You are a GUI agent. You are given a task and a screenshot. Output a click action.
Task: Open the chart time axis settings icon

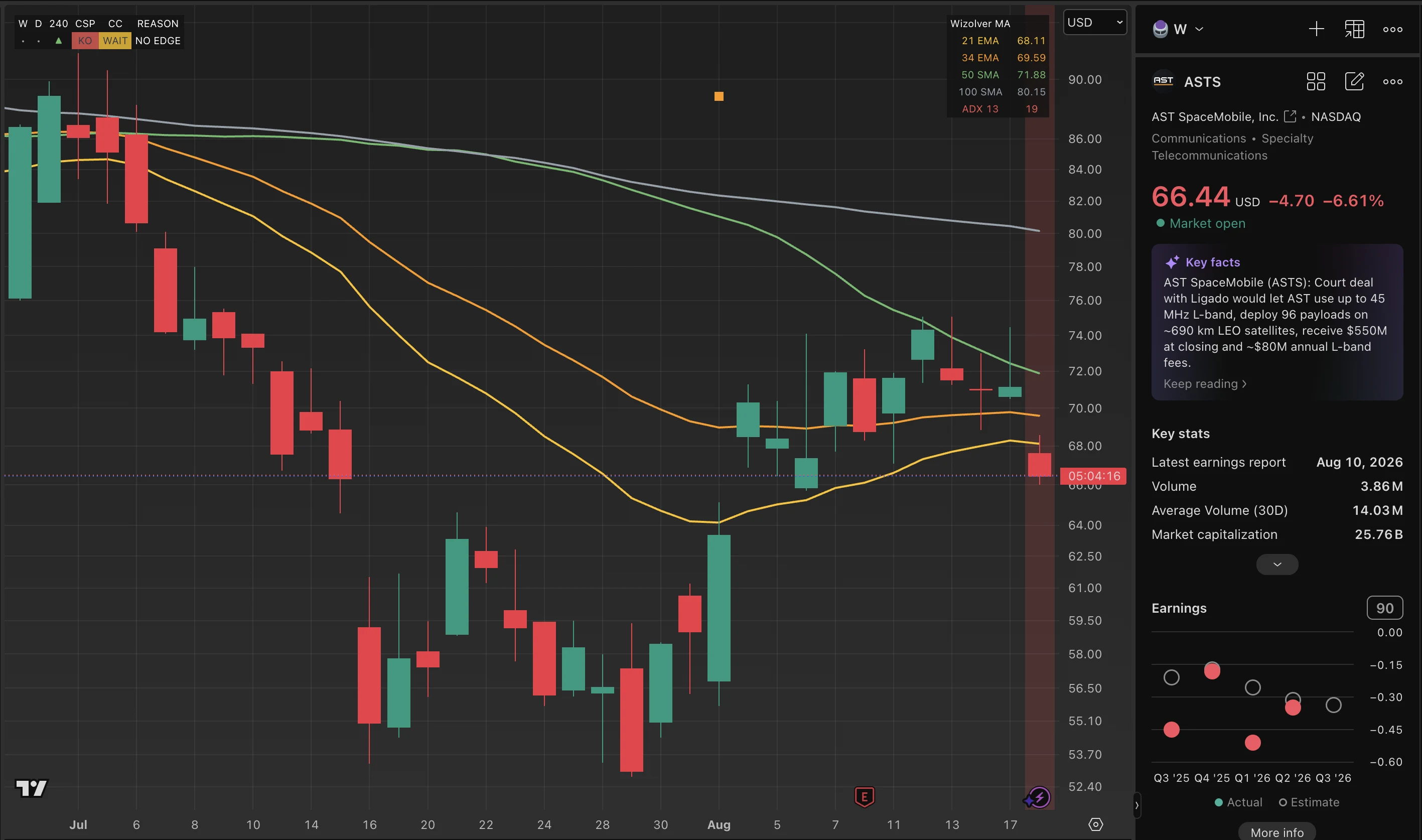click(1095, 824)
